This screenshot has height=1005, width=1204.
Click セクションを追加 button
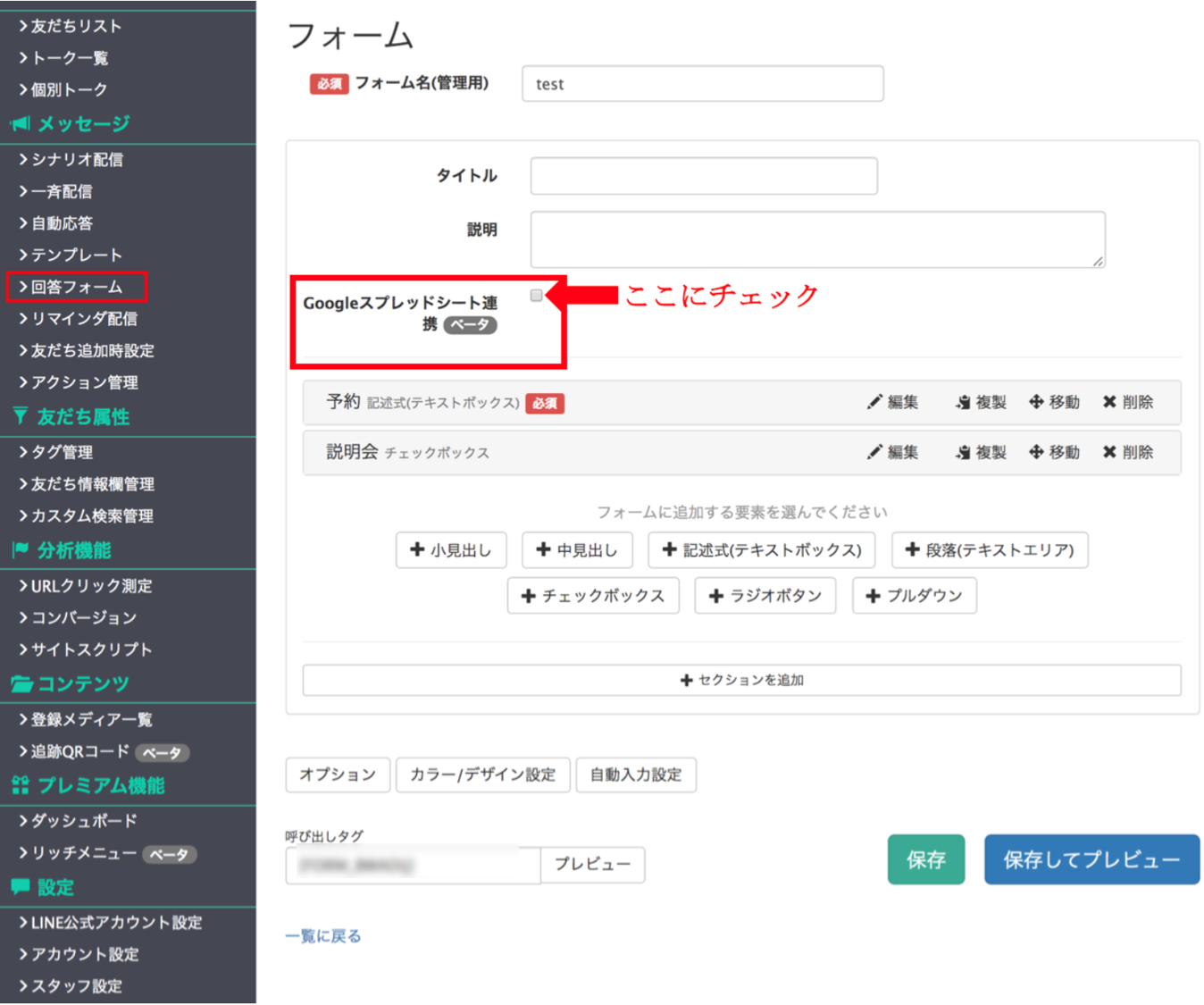click(742, 680)
